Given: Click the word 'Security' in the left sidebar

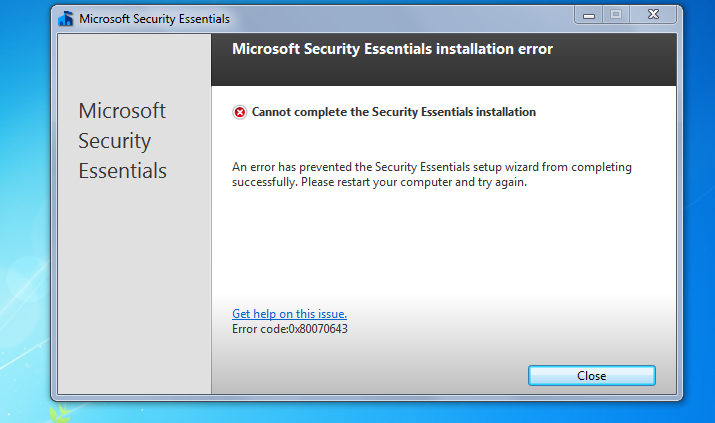Looking at the screenshot, I should [114, 141].
